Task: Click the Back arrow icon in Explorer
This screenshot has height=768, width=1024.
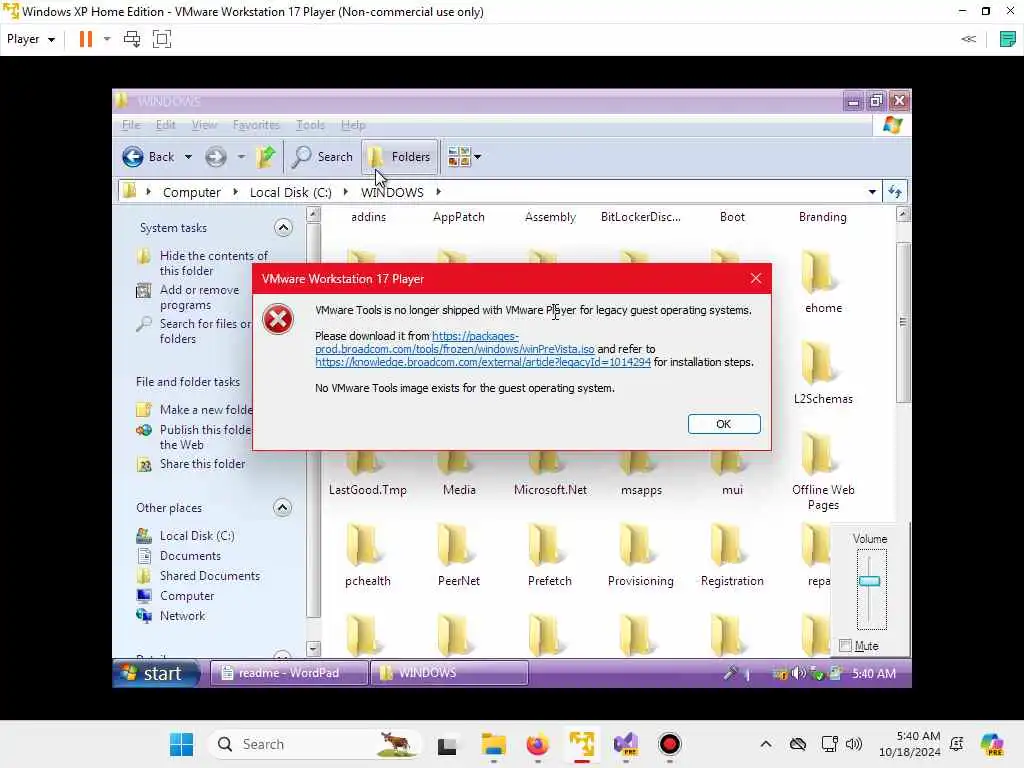Action: (133, 157)
